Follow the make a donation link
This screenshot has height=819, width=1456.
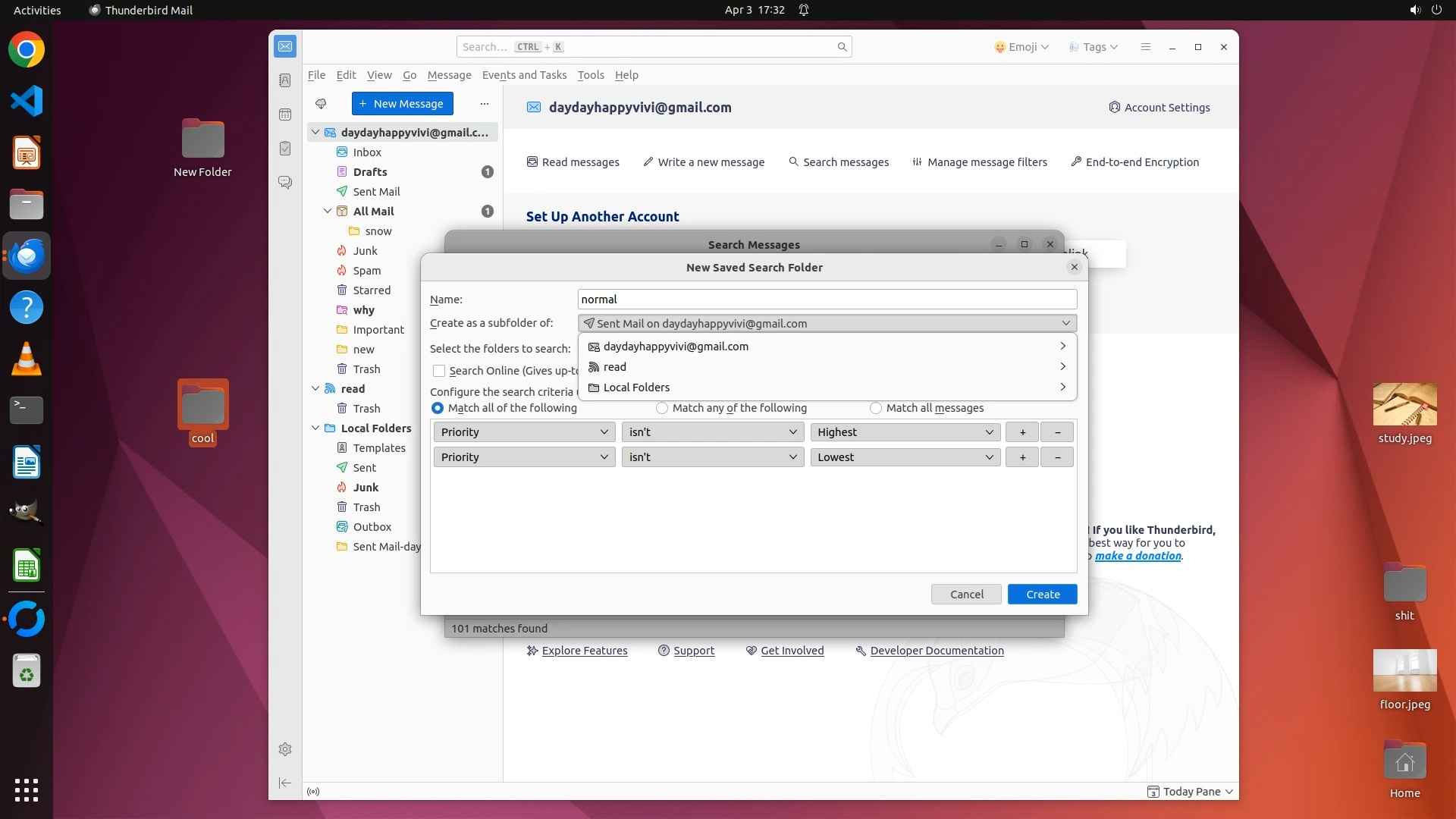[1137, 556]
